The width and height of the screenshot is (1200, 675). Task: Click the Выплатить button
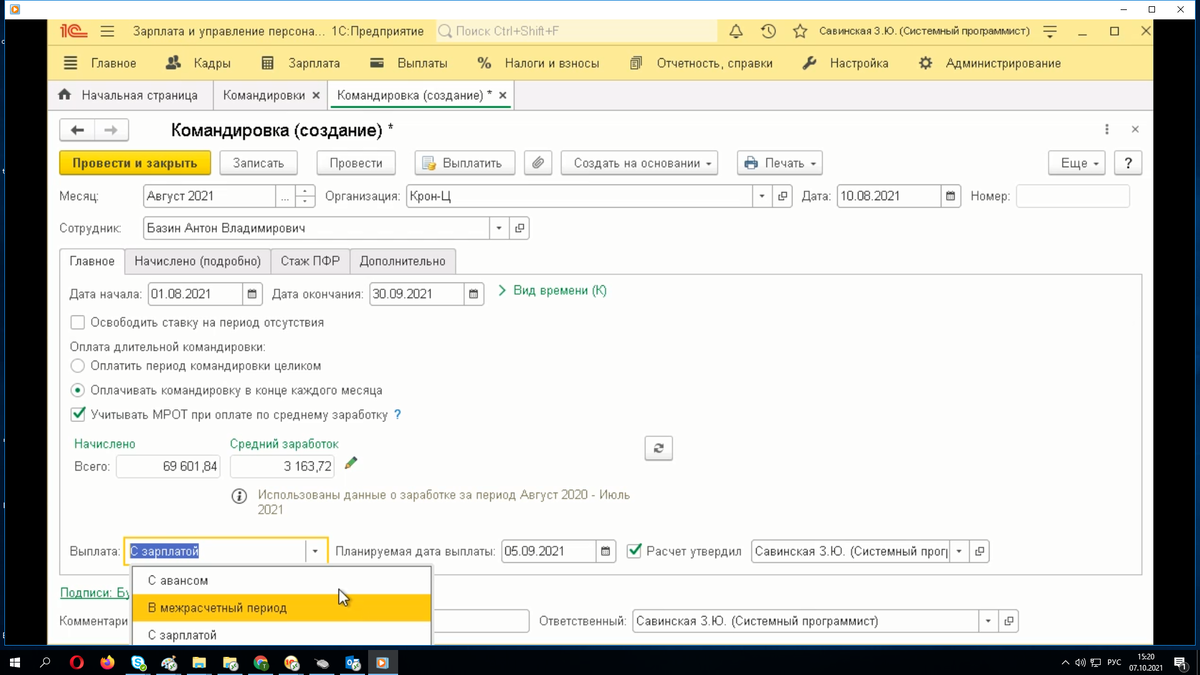(465, 163)
